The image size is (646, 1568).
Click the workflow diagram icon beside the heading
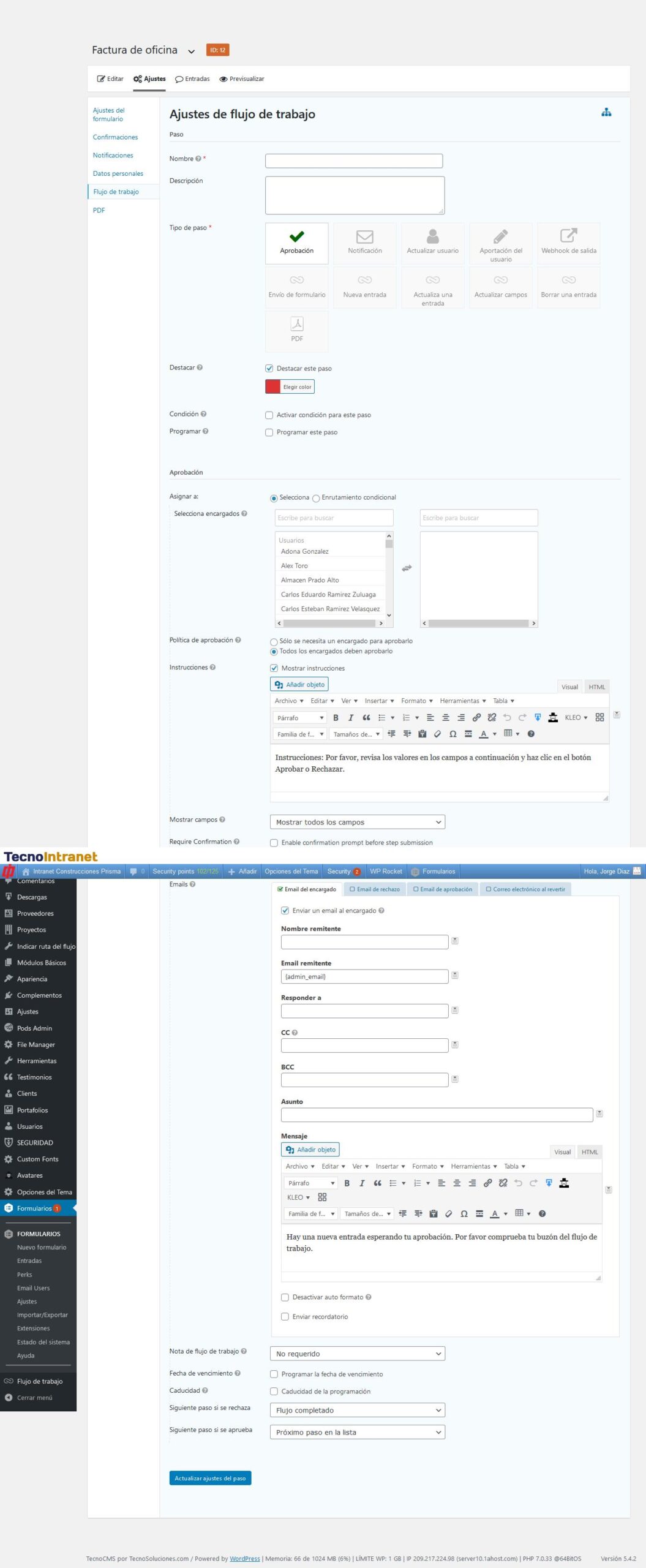[x=606, y=113]
